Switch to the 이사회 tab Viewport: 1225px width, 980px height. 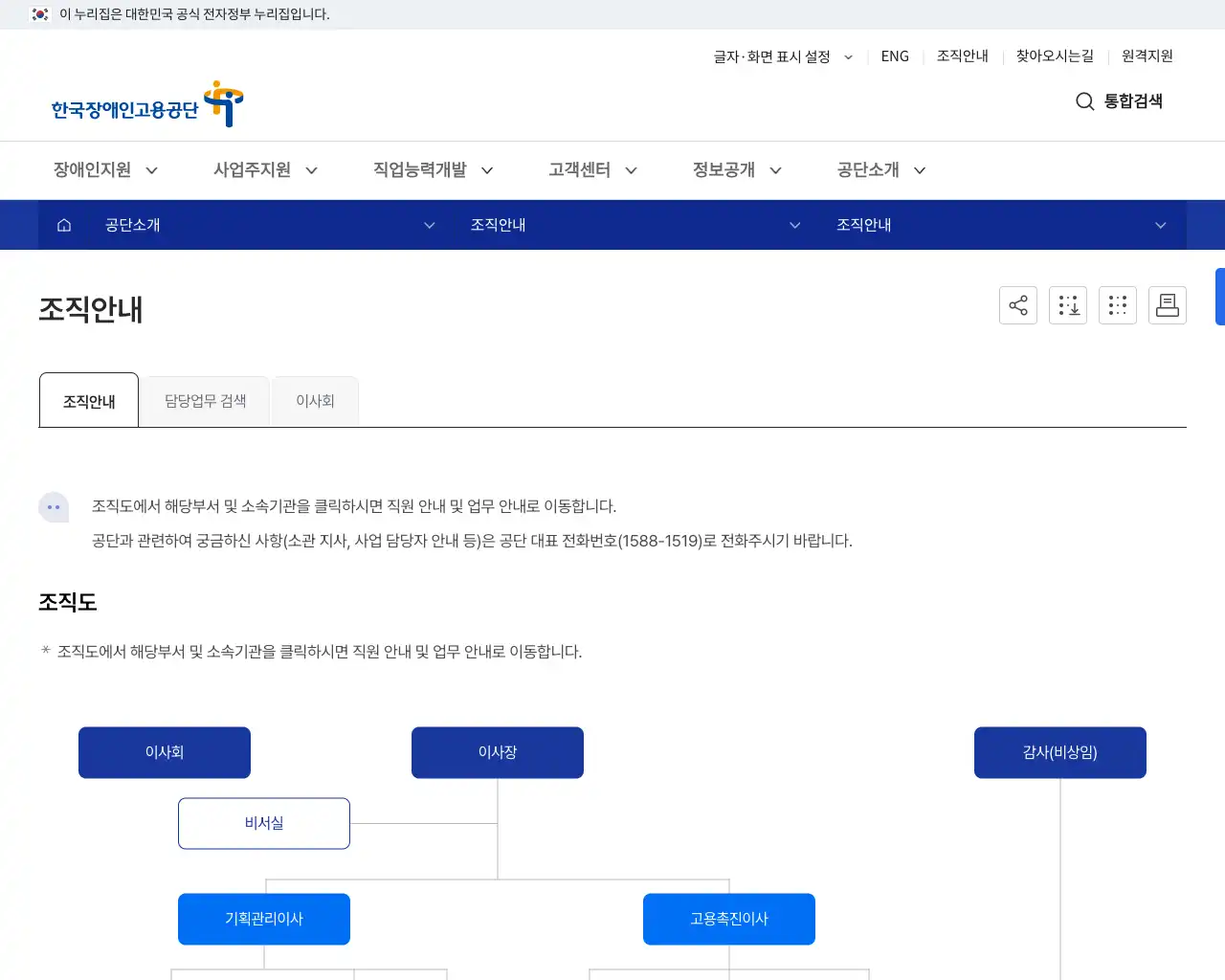pyautogui.click(x=315, y=400)
